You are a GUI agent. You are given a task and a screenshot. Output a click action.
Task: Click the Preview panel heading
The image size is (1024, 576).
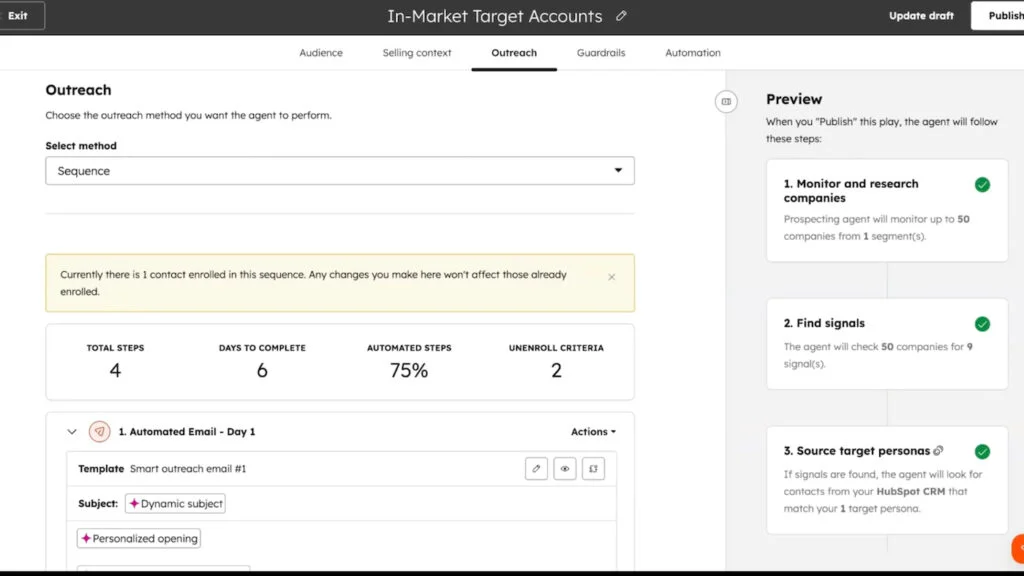(x=793, y=99)
